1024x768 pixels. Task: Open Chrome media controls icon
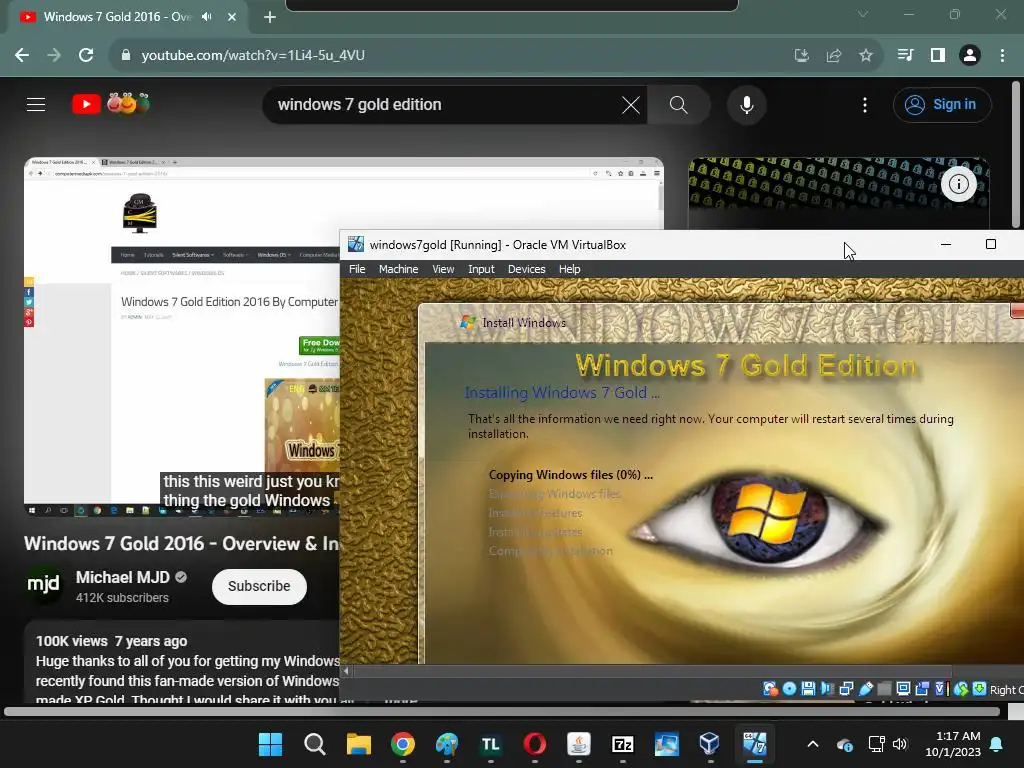(x=905, y=56)
